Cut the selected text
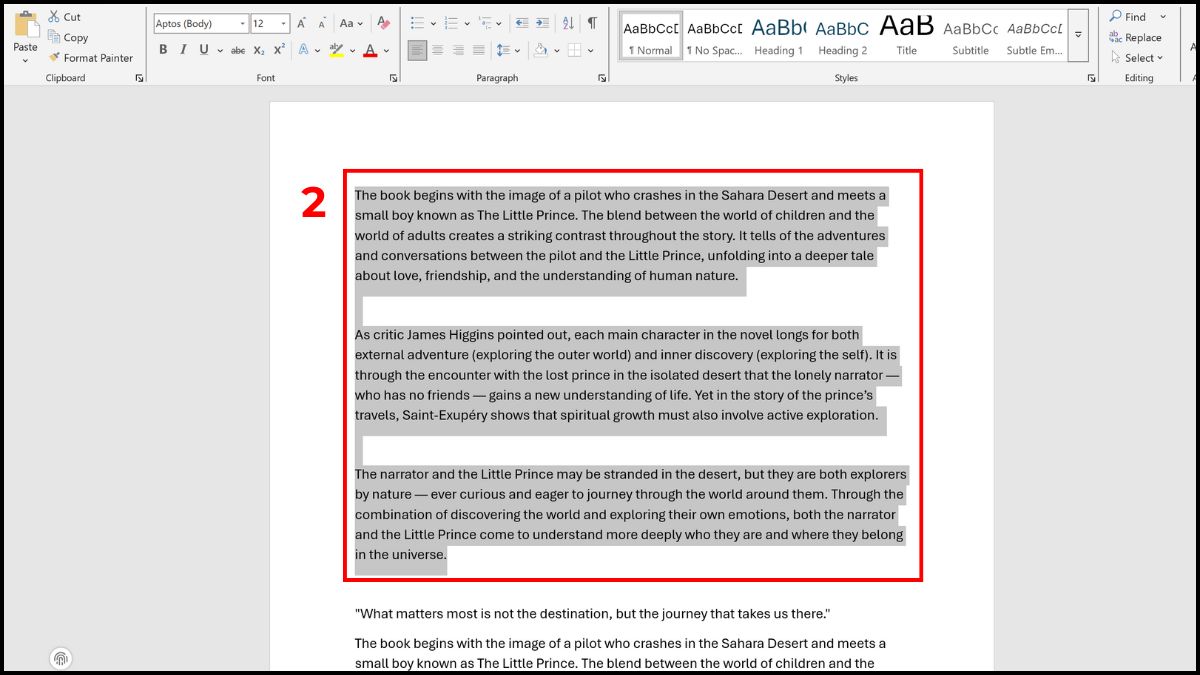 65,17
